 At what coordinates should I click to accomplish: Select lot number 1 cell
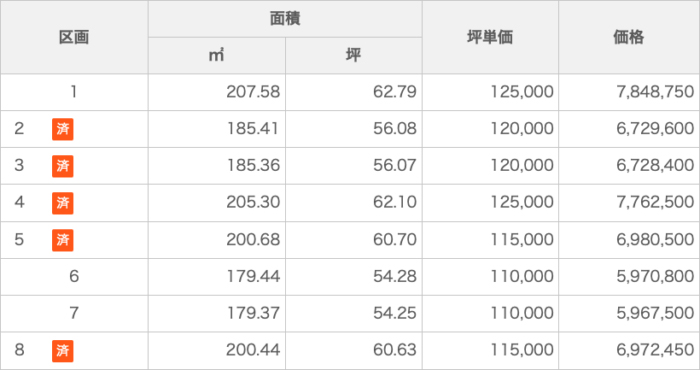click(74, 92)
